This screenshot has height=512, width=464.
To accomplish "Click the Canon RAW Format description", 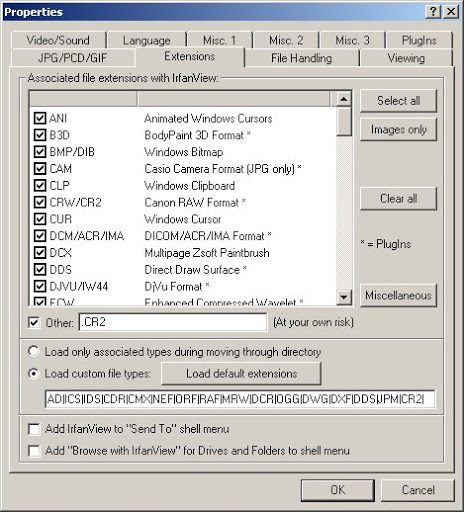I will [x=195, y=202].
